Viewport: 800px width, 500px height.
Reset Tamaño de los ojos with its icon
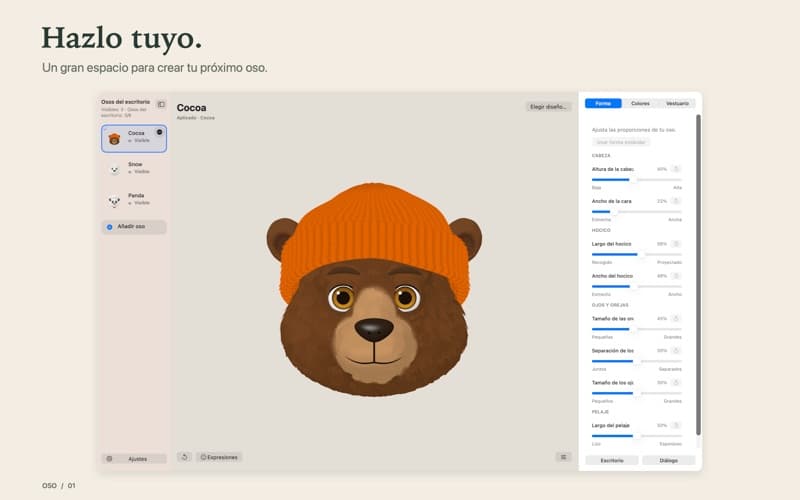point(676,382)
